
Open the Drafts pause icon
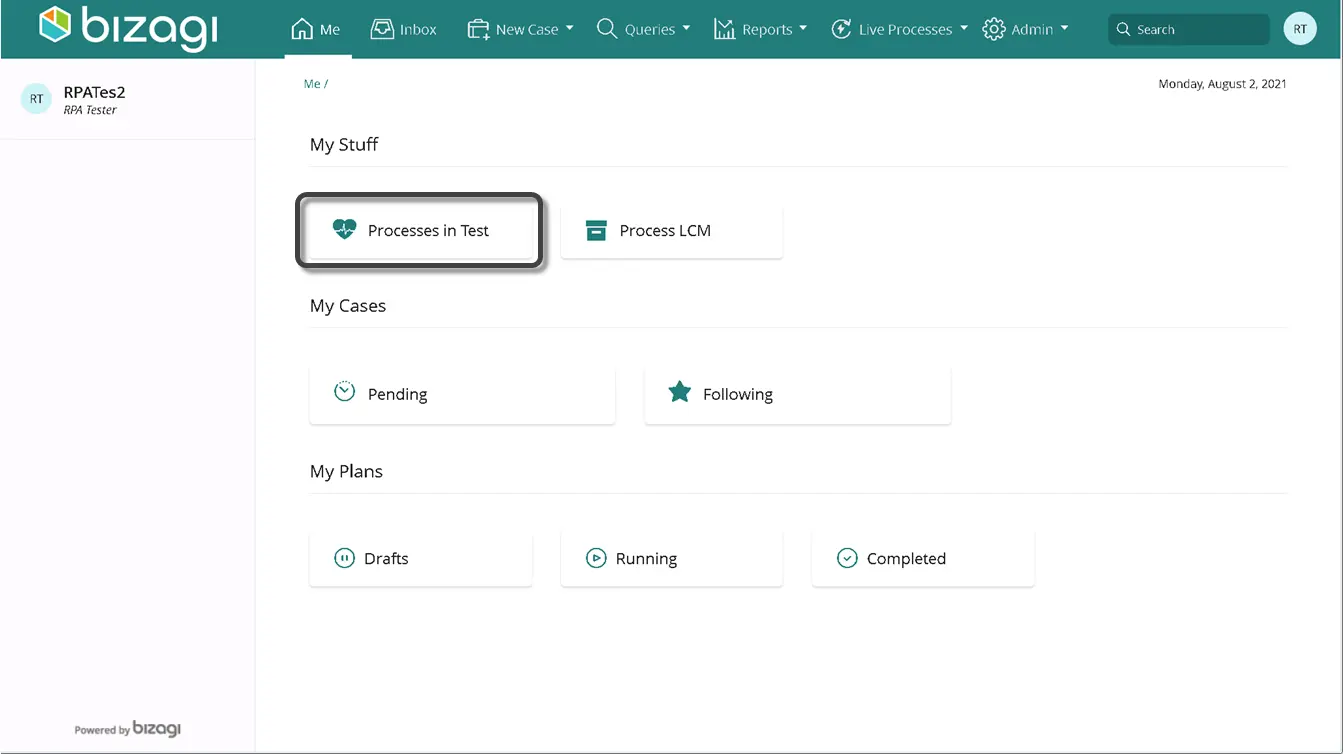pyautogui.click(x=344, y=558)
